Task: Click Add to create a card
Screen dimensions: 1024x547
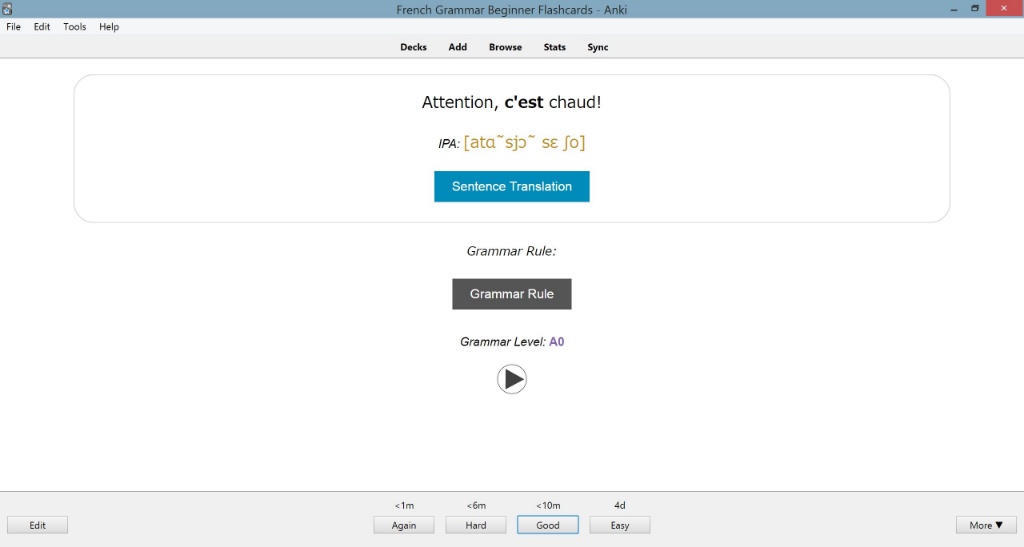Action: (x=457, y=47)
